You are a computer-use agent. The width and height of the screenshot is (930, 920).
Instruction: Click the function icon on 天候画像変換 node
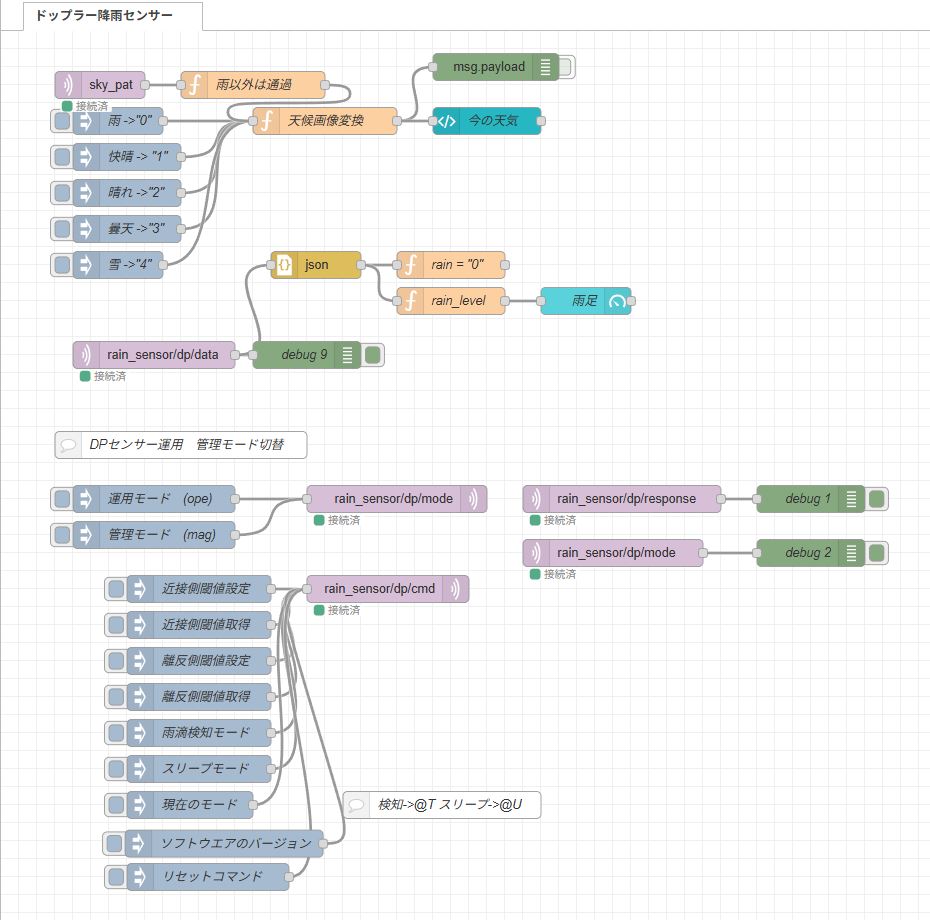pyautogui.click(x=267, y=122)
